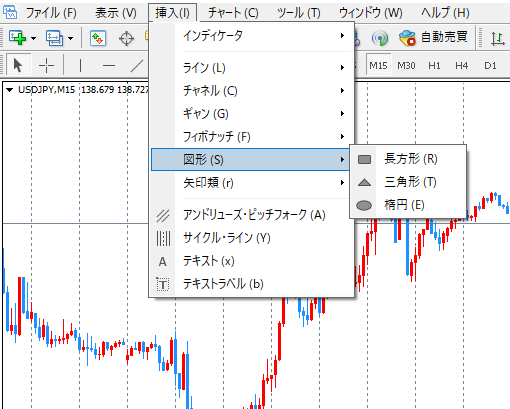Select the crosshair target icon in top toolbar

pos(127,39)
